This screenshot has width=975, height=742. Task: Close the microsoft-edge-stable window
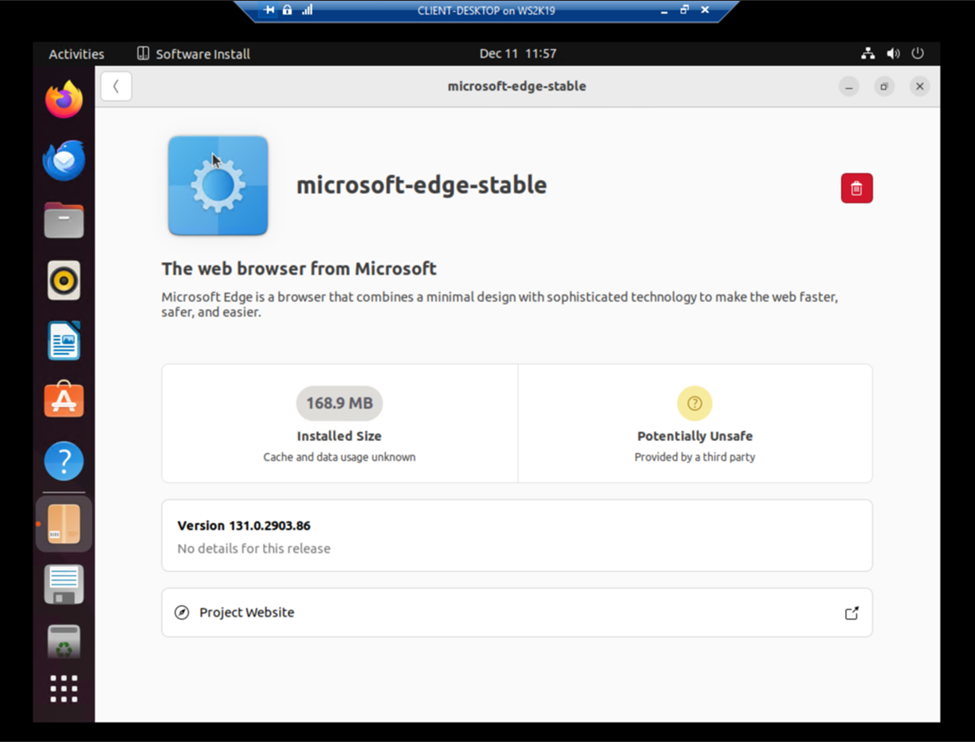pos(920,86)
